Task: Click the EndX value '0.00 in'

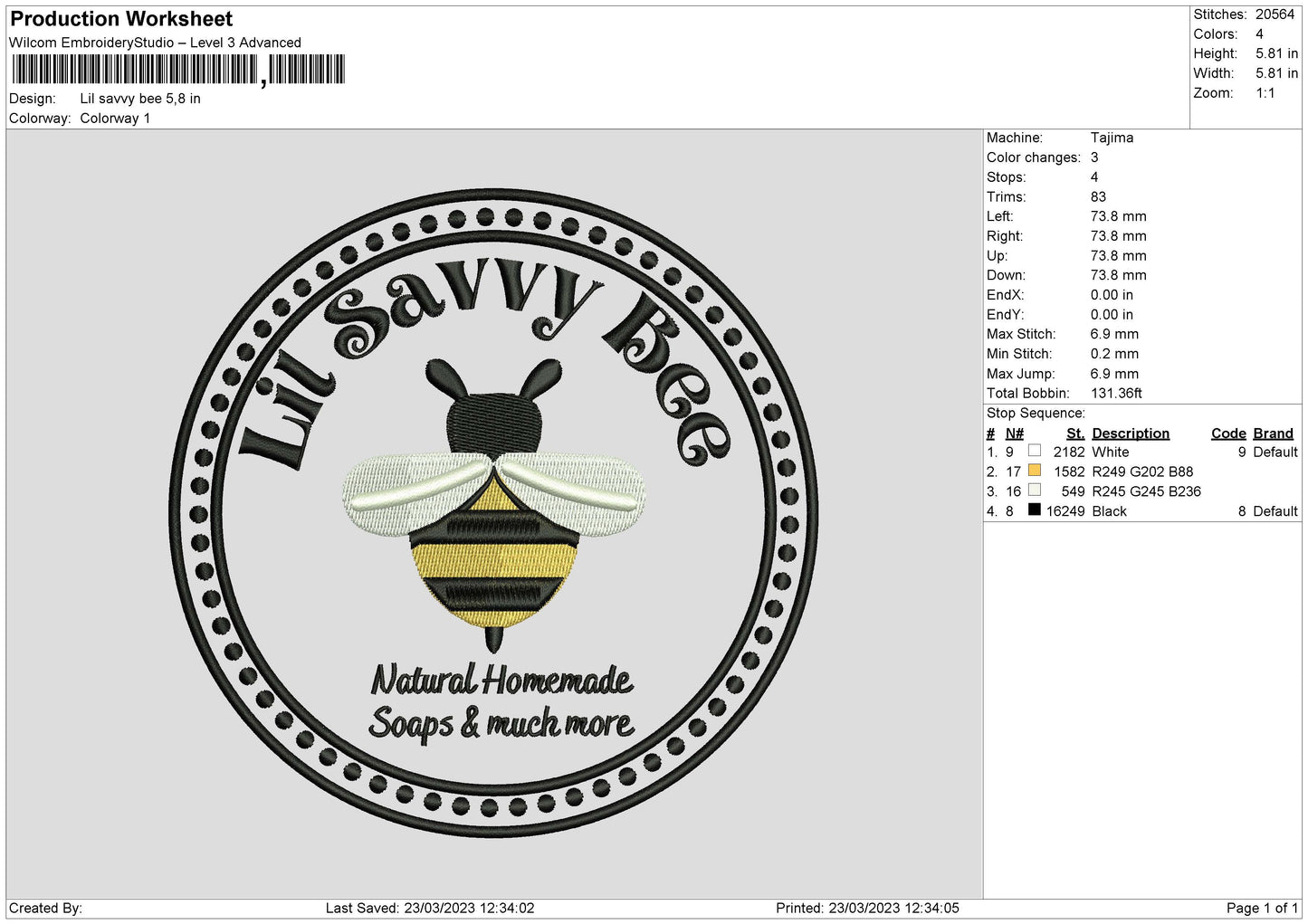Action: [x=1112, y=295]
